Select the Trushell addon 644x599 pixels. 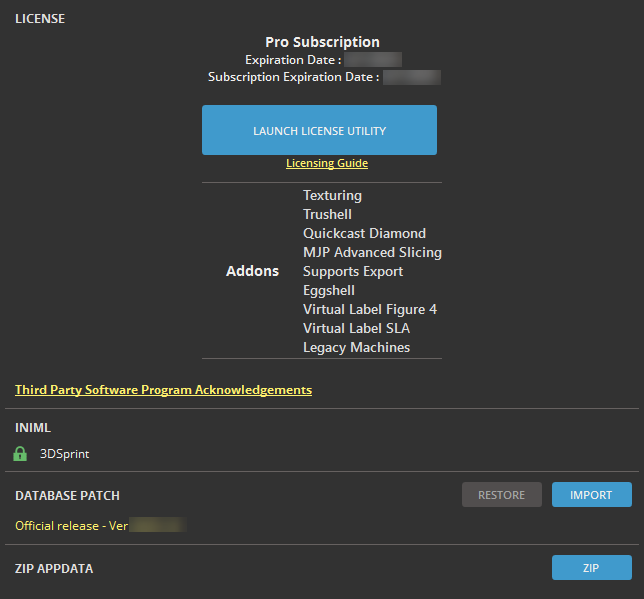[x=327, y=214]
